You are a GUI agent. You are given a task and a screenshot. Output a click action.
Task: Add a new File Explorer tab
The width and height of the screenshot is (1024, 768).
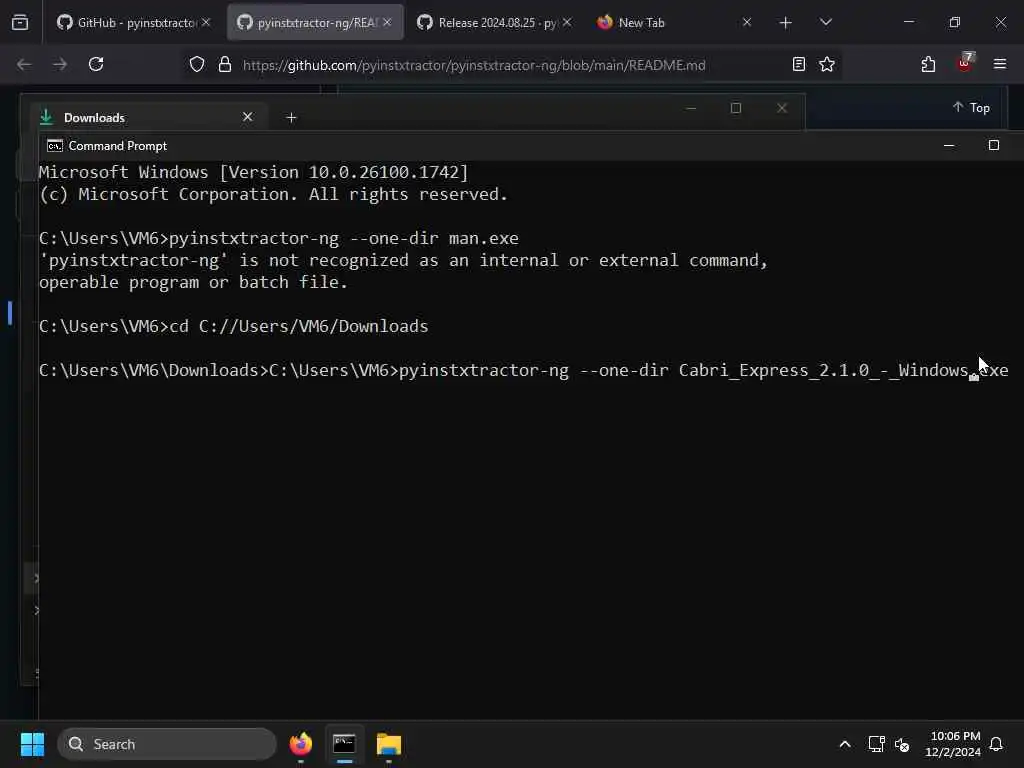[x=291, y=118]
